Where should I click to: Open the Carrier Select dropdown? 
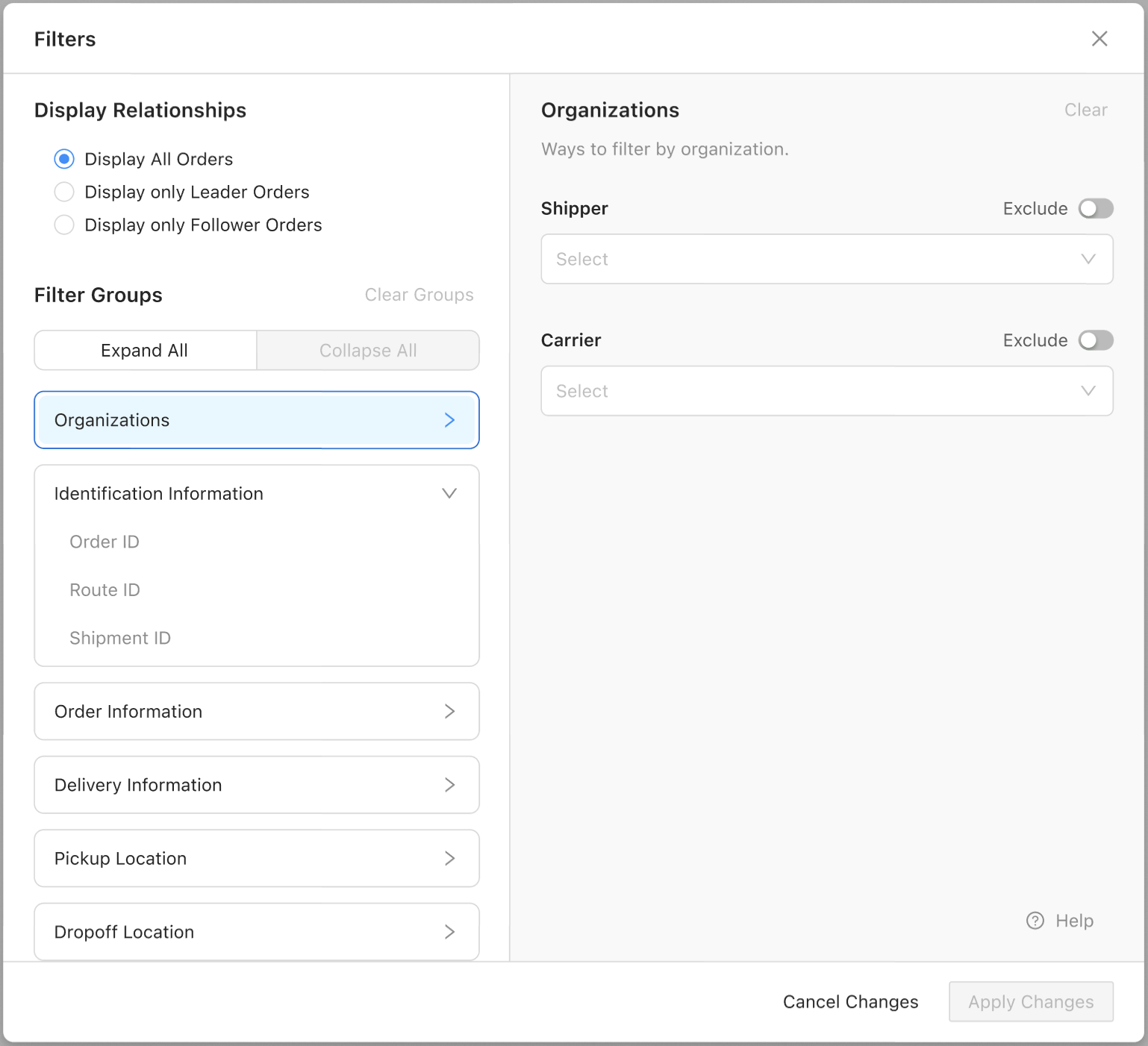(826, 391)
